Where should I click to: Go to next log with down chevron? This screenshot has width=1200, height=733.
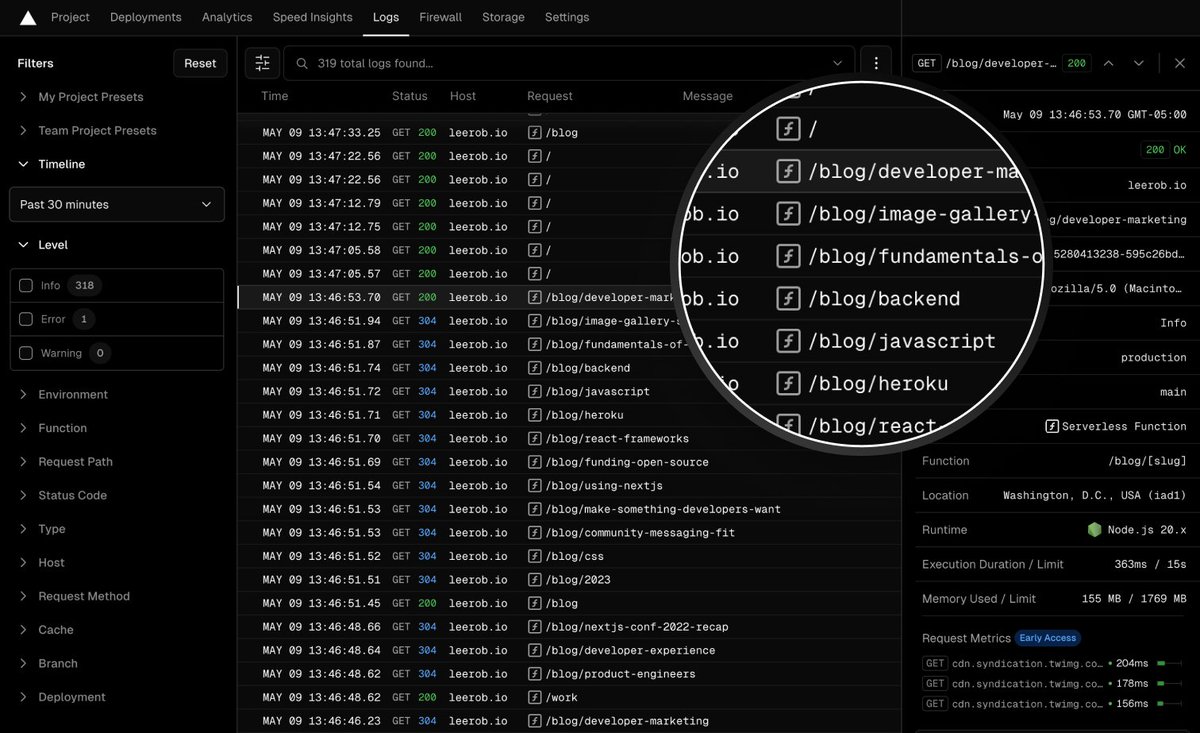(x=1138, y=63)
